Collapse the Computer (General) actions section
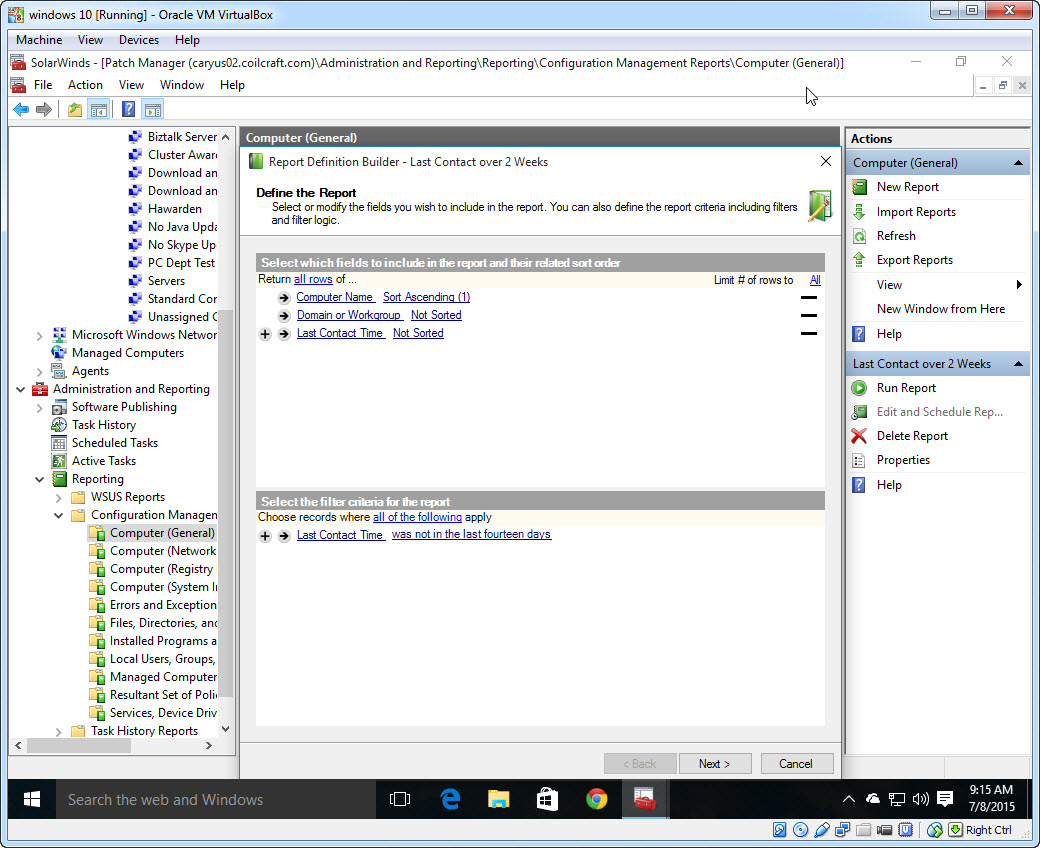Screen dimensions: 1040x848 [1018, 163]
